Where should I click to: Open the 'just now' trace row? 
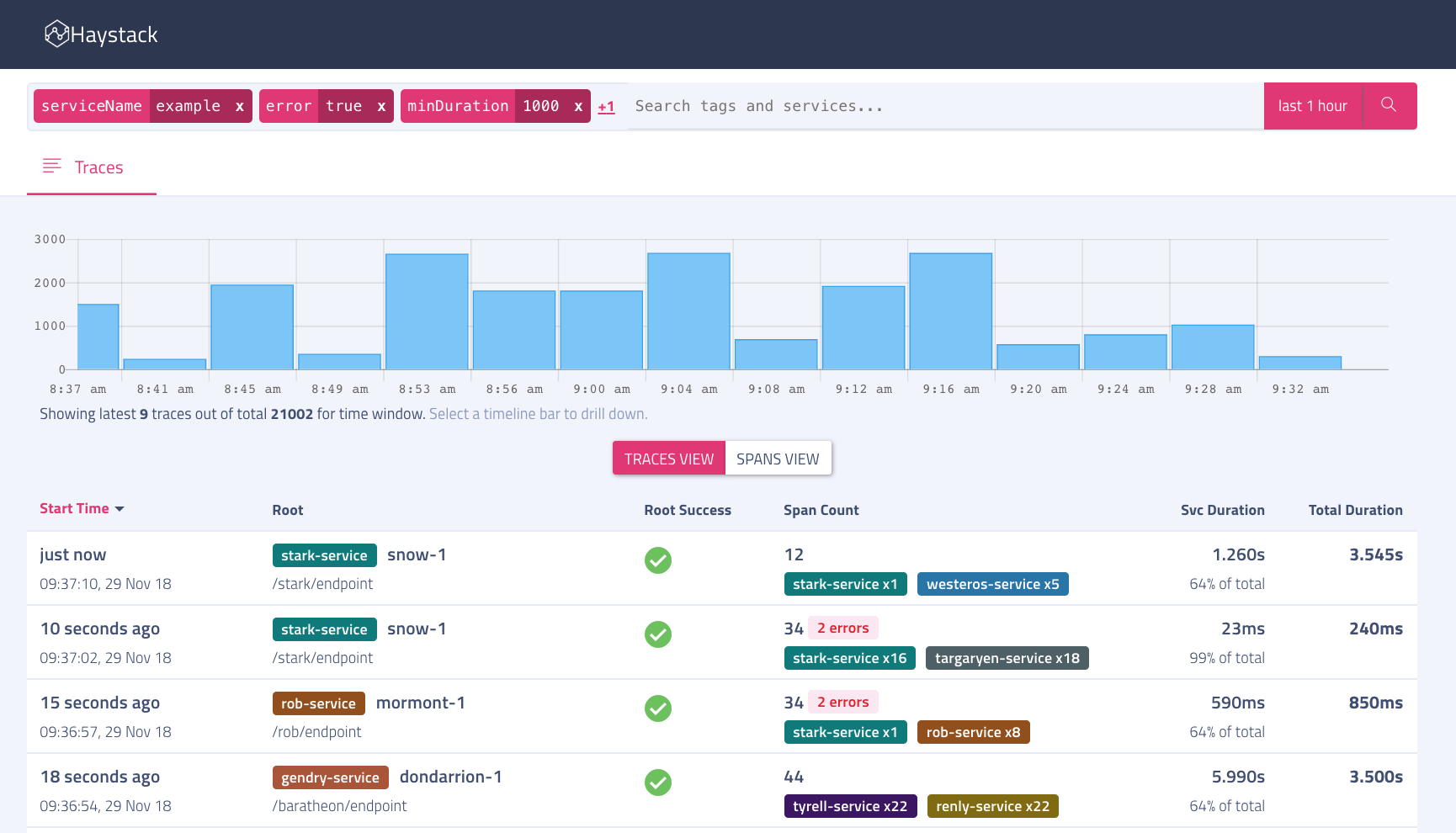point(721,568)
